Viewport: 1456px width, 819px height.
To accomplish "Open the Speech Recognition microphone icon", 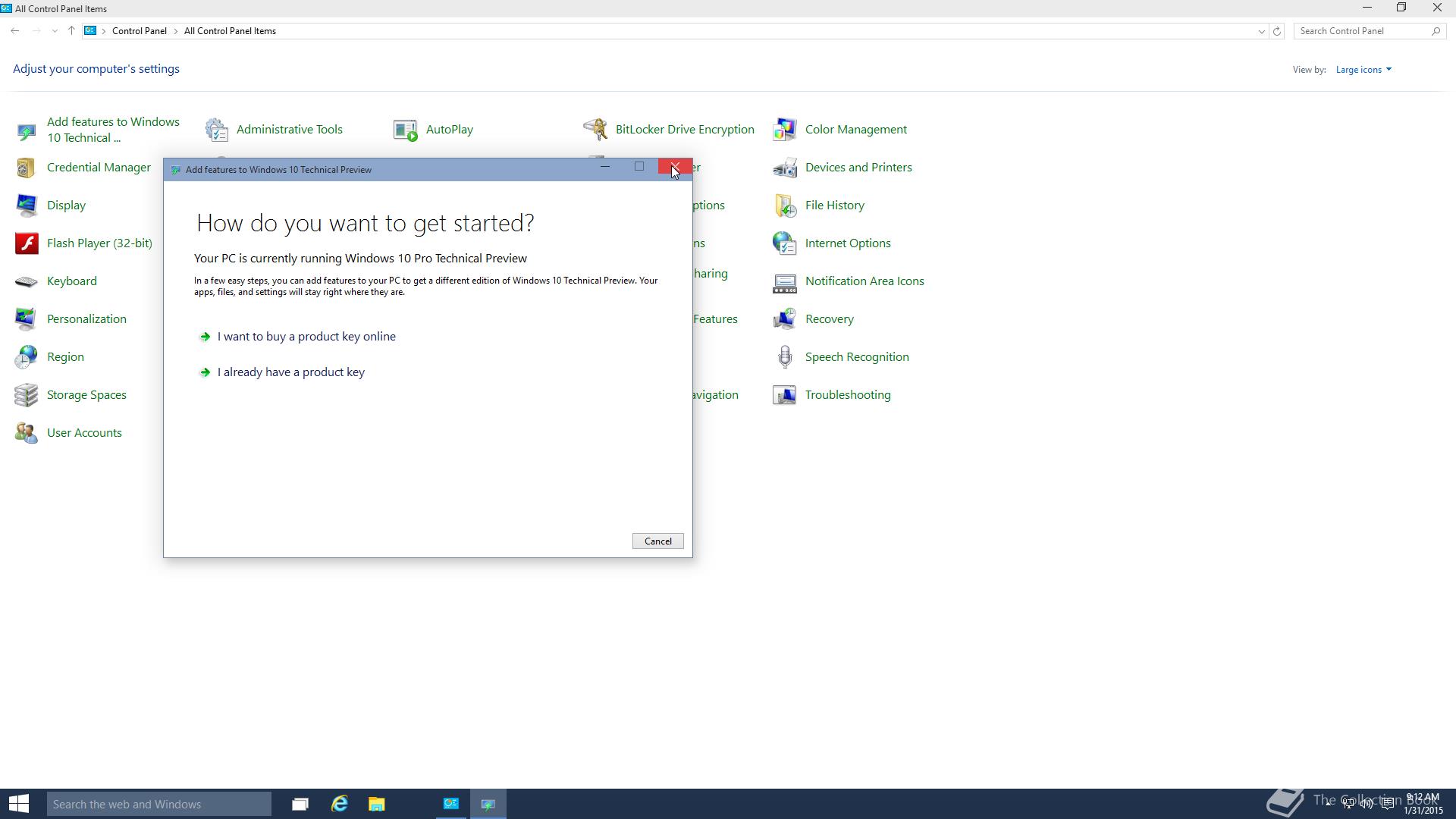I will (x=785, y=357).
